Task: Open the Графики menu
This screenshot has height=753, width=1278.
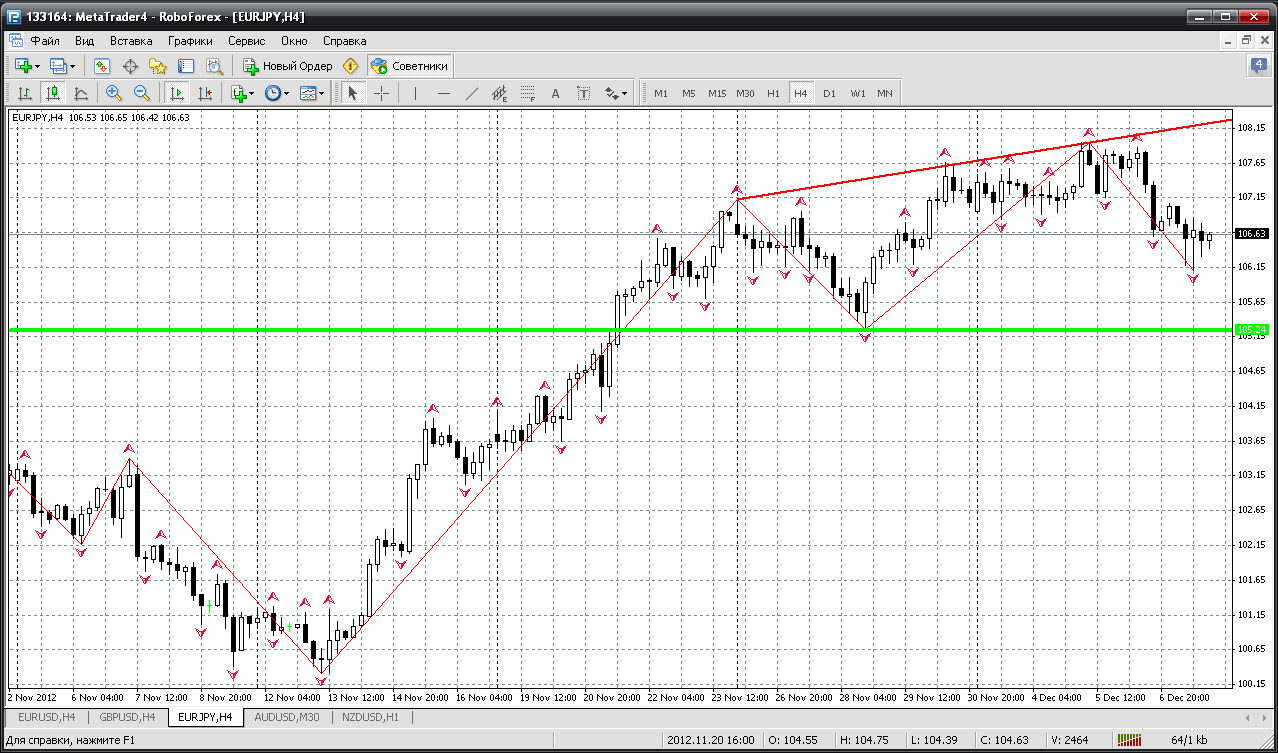Action: 190,41
